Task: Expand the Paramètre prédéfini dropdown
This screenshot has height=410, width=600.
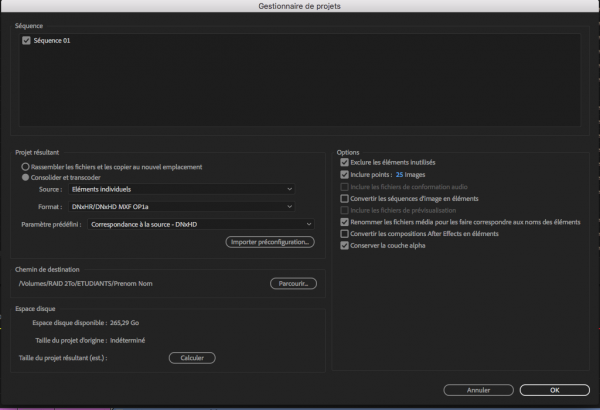Action: click(x=201, y=225)
